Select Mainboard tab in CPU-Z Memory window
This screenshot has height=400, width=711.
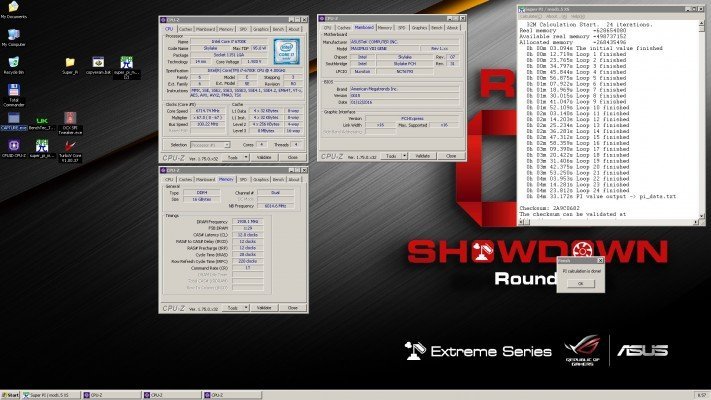[x=205, y=179]
